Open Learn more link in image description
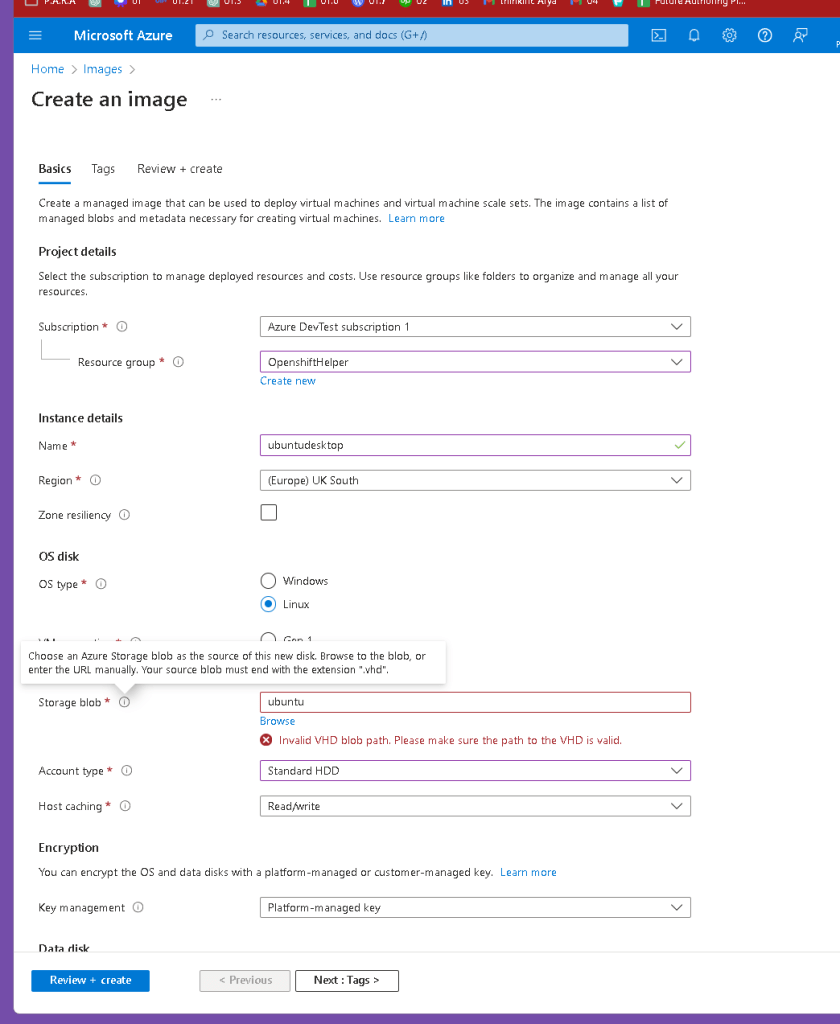The image size is (840, 1024). point(416,218)
